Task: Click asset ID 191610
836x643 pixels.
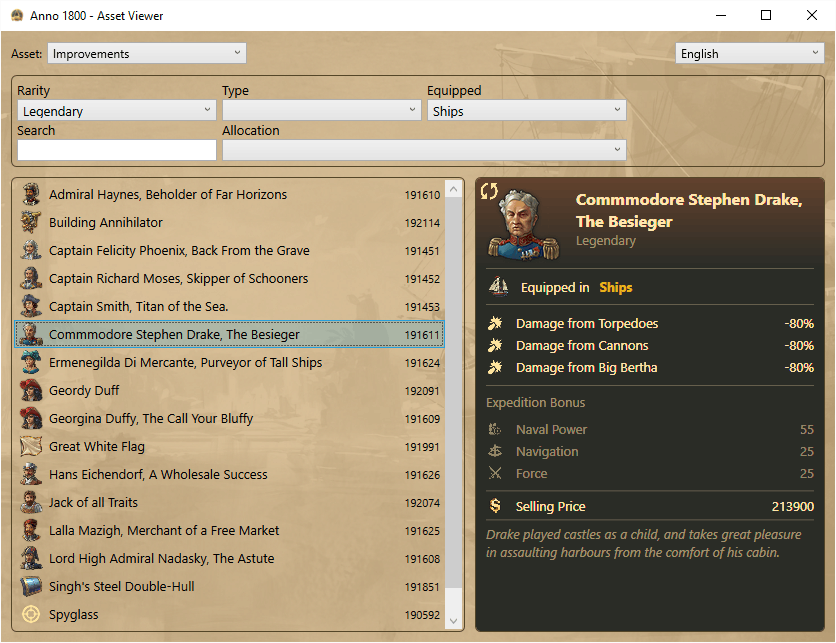Action: pyautogui.click(x=422, y=195)
